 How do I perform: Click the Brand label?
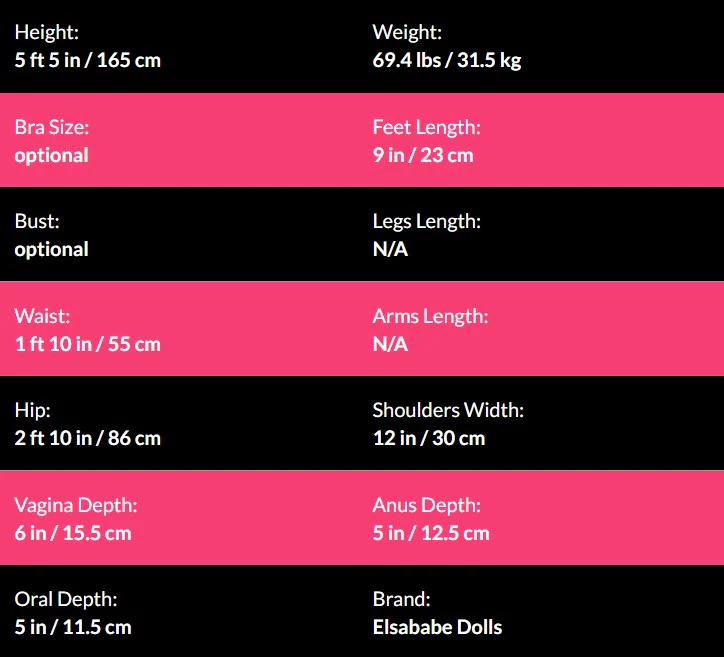point(401,599)
